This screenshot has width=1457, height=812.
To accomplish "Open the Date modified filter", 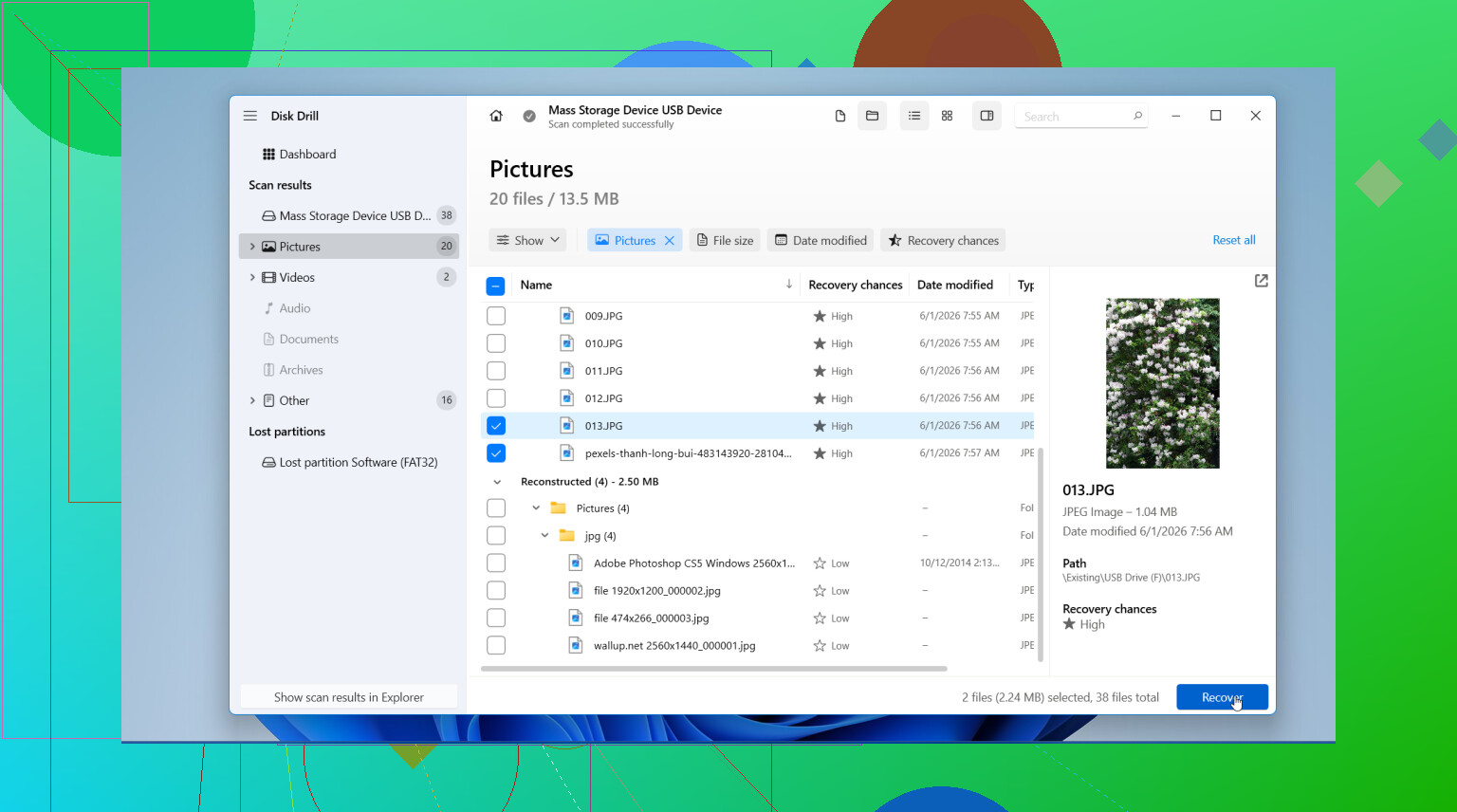I will (821, 241).
